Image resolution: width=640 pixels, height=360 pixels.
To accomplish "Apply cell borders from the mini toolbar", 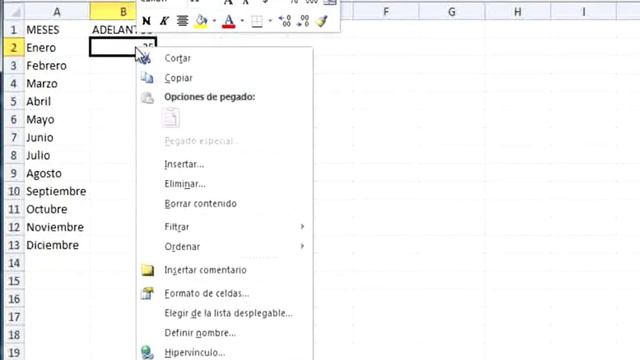I will pos(257,21).
